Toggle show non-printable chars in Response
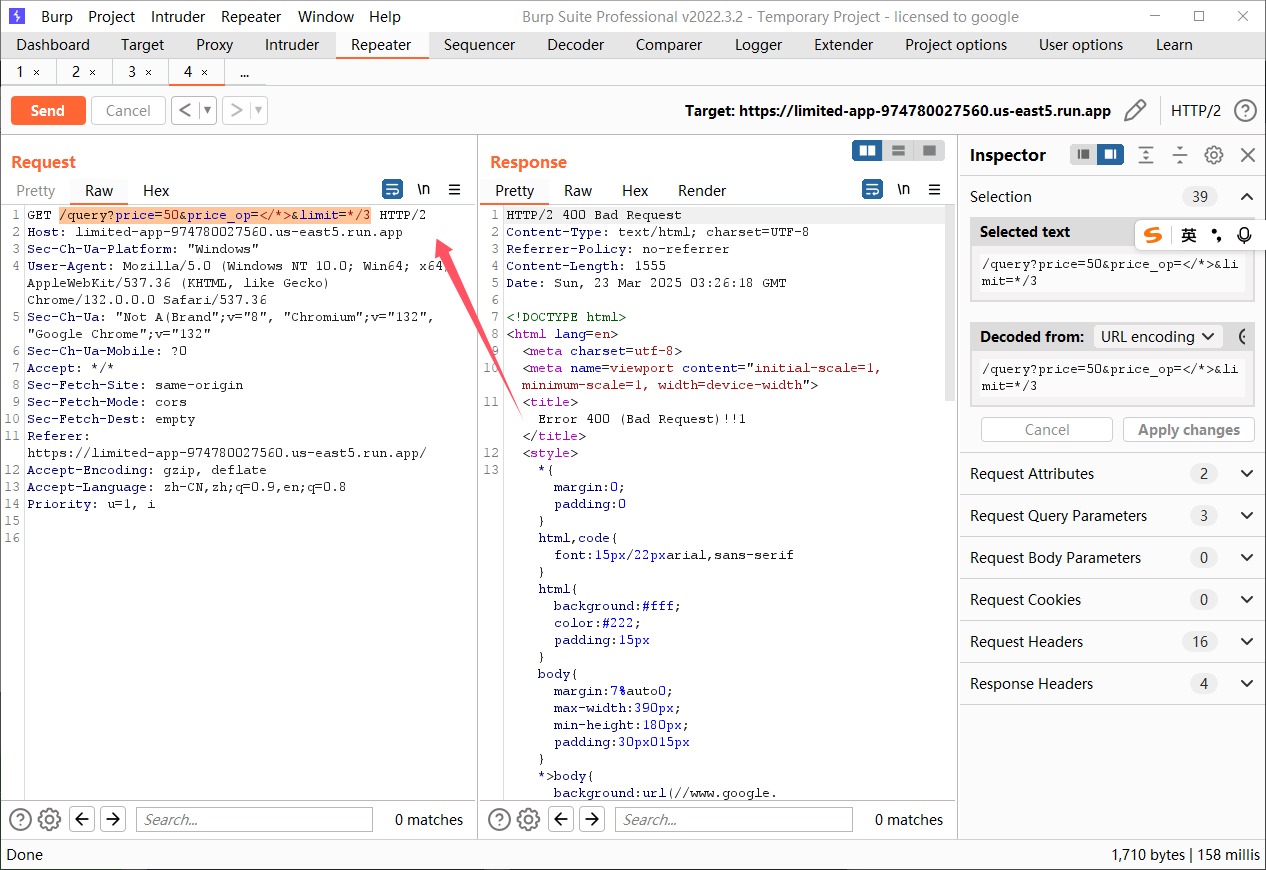 pos(903,189)
